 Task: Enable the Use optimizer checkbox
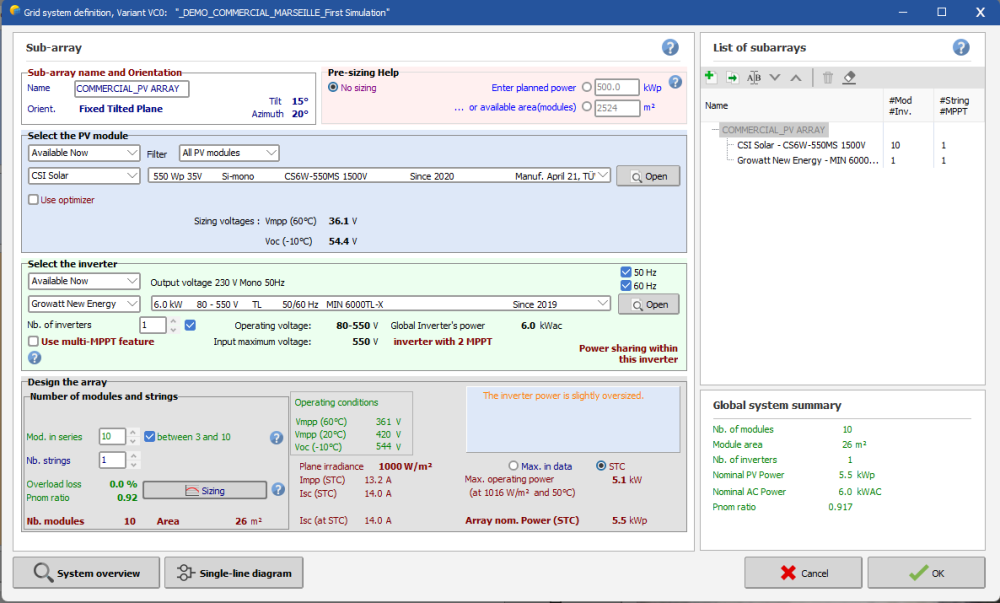(34, 200)
